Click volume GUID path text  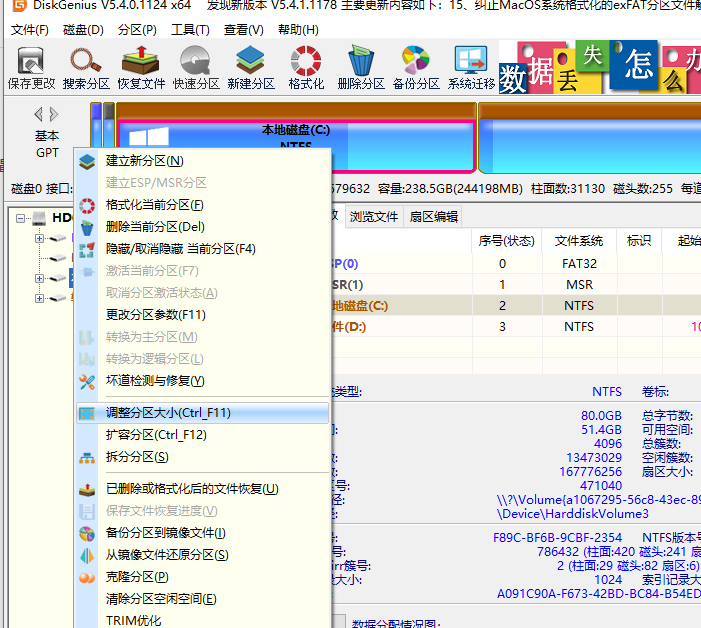click(599, 500)
